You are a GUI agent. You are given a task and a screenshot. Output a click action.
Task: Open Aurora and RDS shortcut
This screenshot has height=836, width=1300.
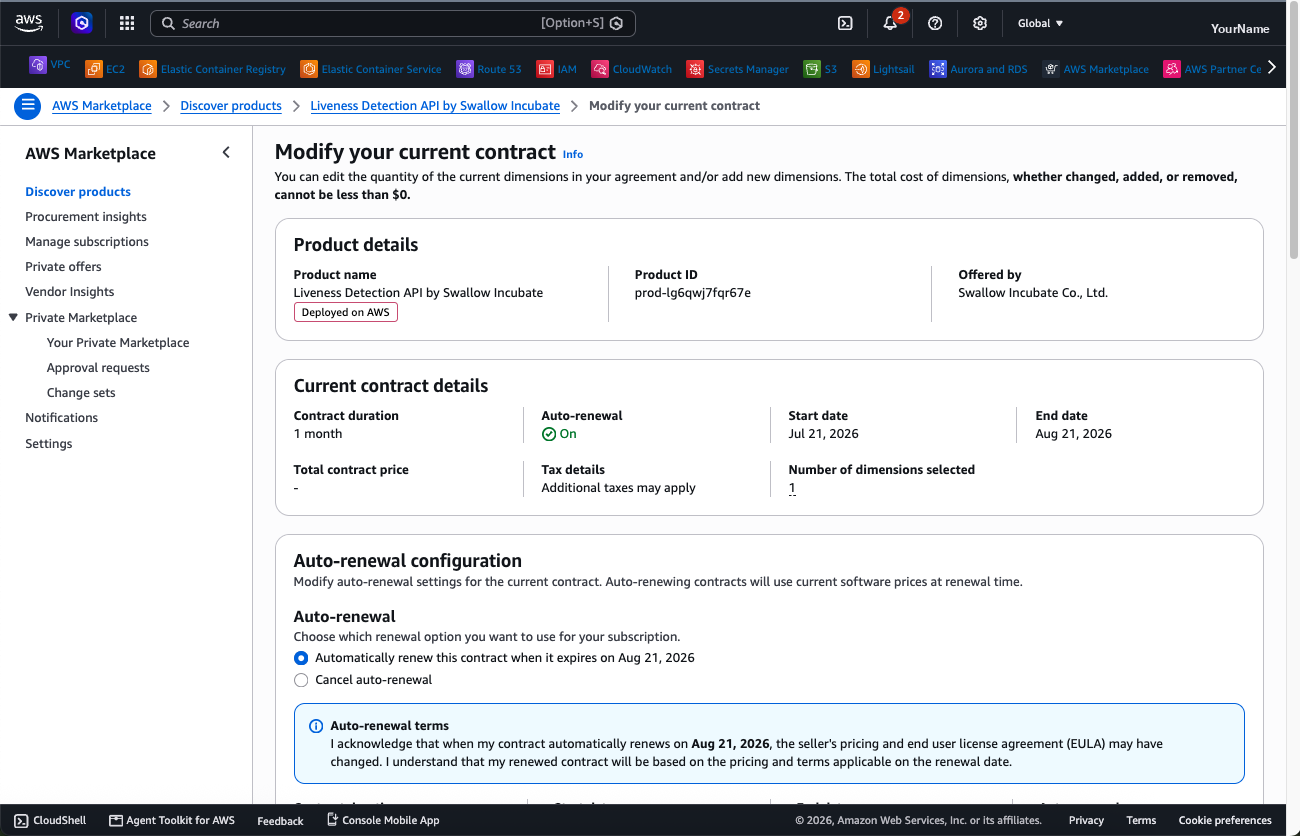coord(978,69)
